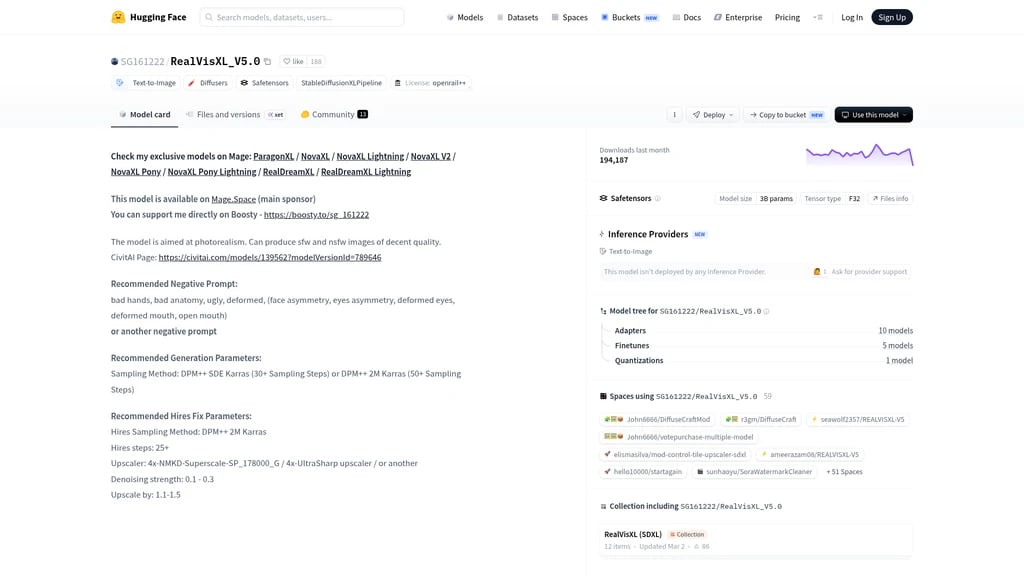Follow the ParagonXL link
This screenshot has width=1024, height=576.
(274, 157)
